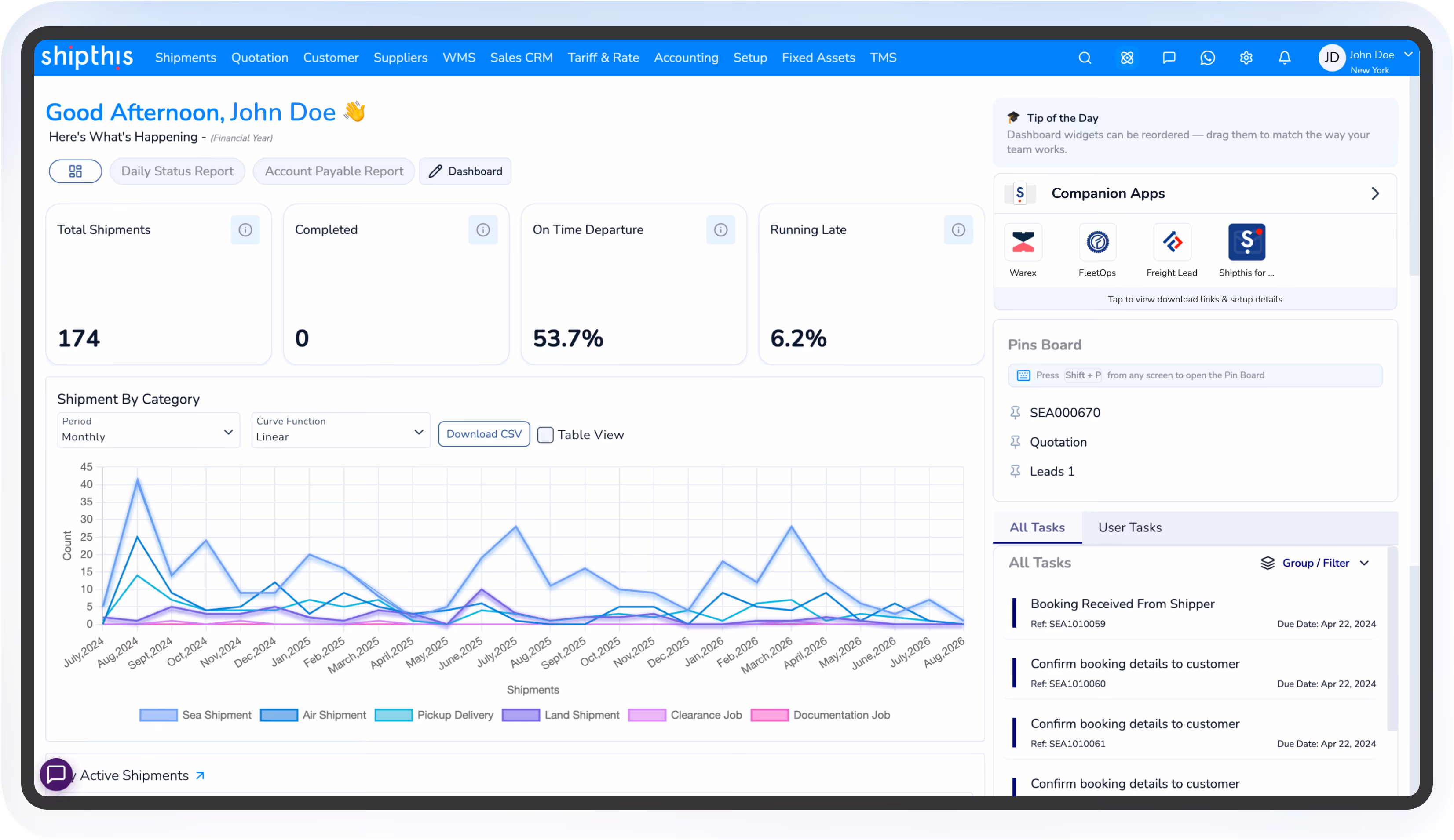Open the Customer menu
Viewport: 1454px width, 840px height.
click(331, 58)
